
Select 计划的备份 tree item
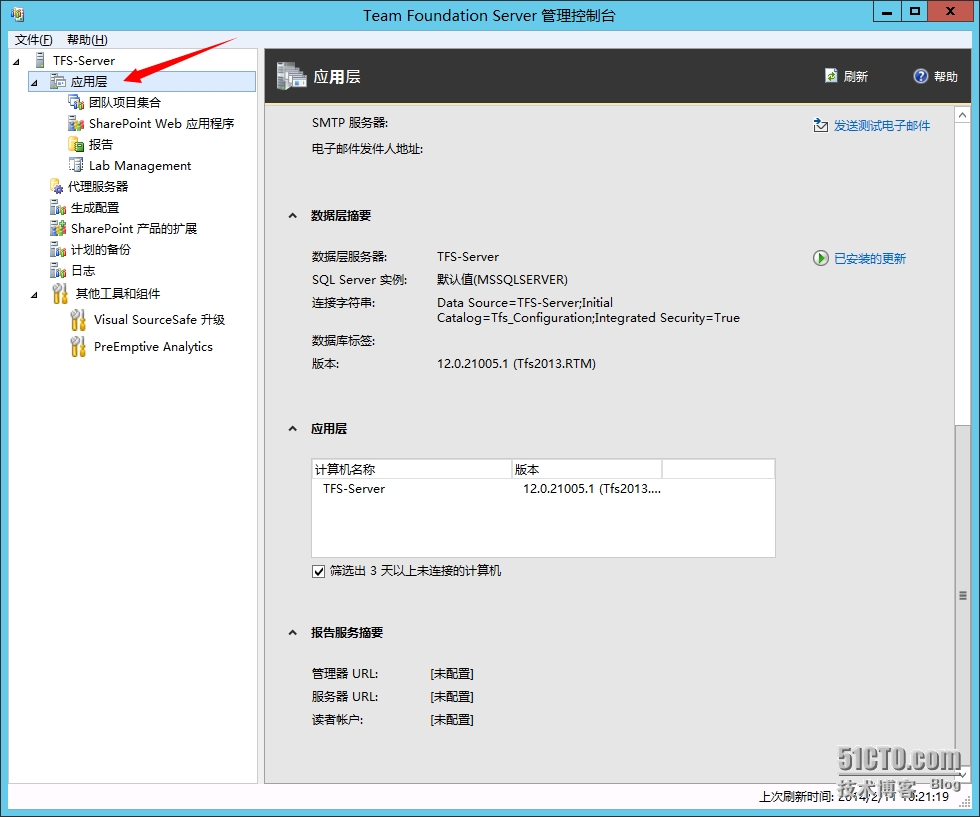(x=101, y=249)
